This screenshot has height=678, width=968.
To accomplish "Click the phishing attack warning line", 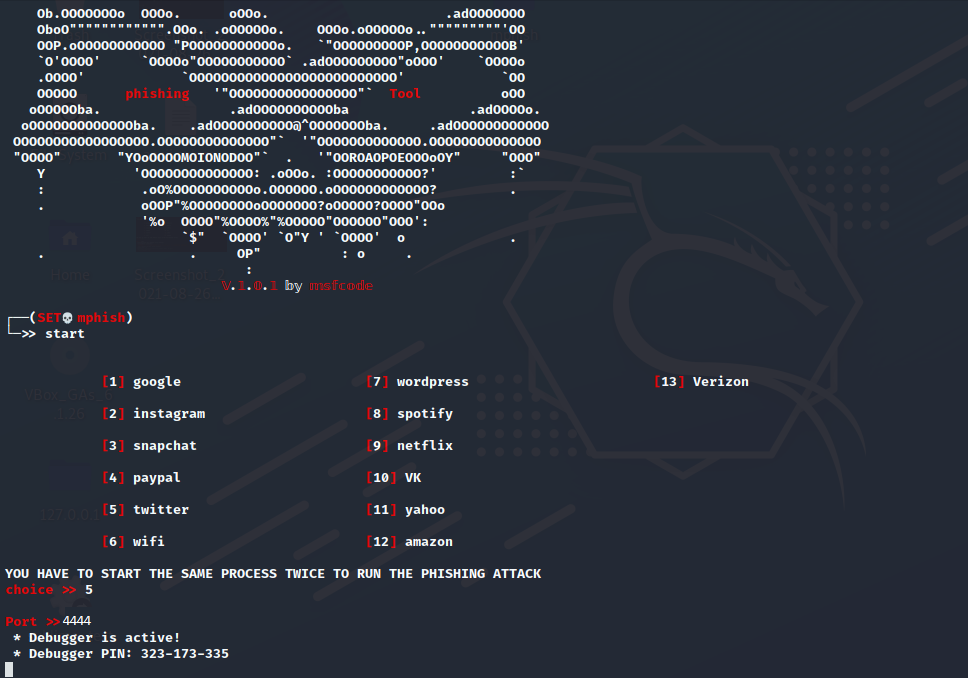I will click(273, 574).
